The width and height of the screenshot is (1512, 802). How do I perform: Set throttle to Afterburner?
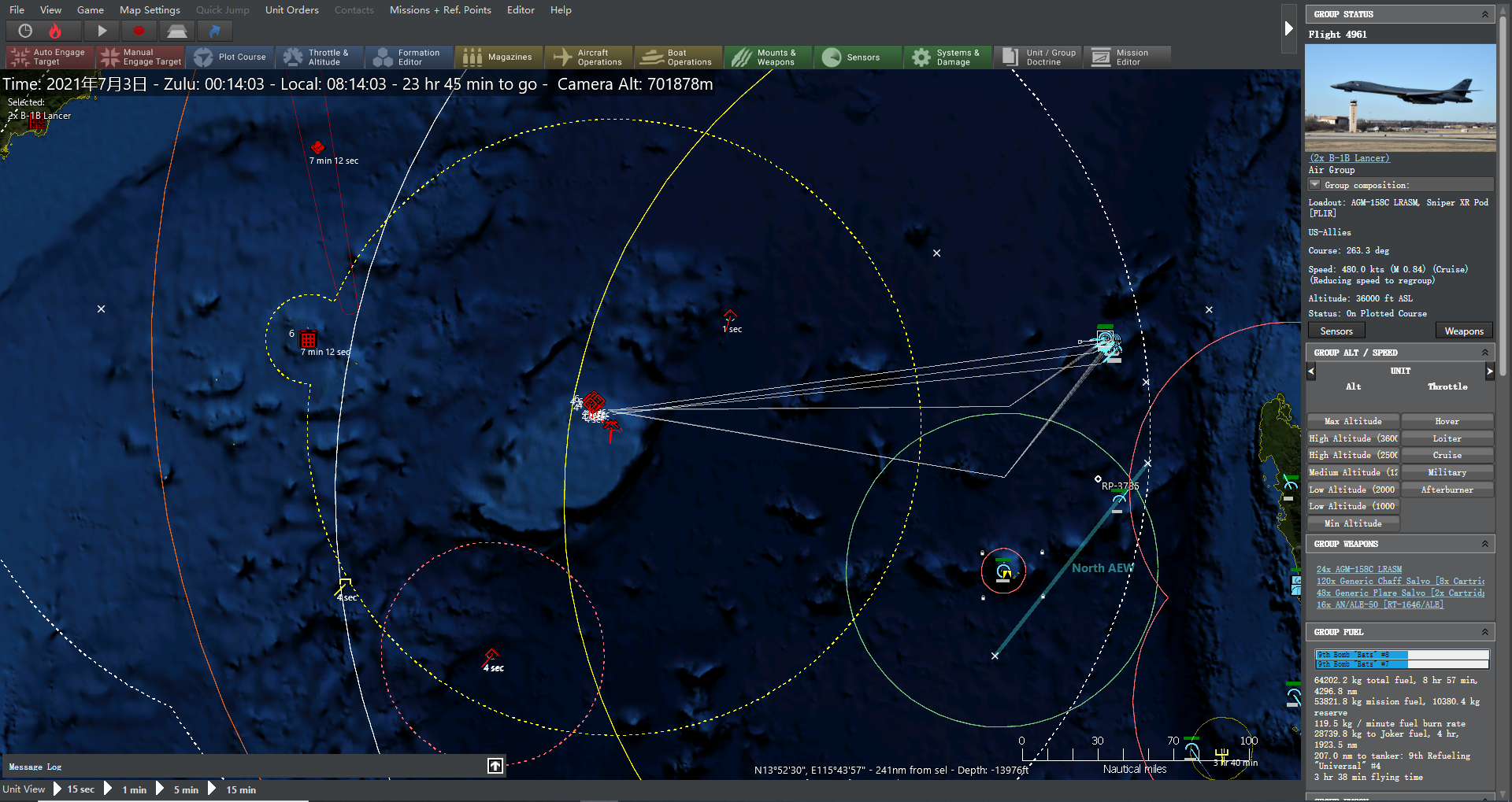click(x=1447, y=490)
